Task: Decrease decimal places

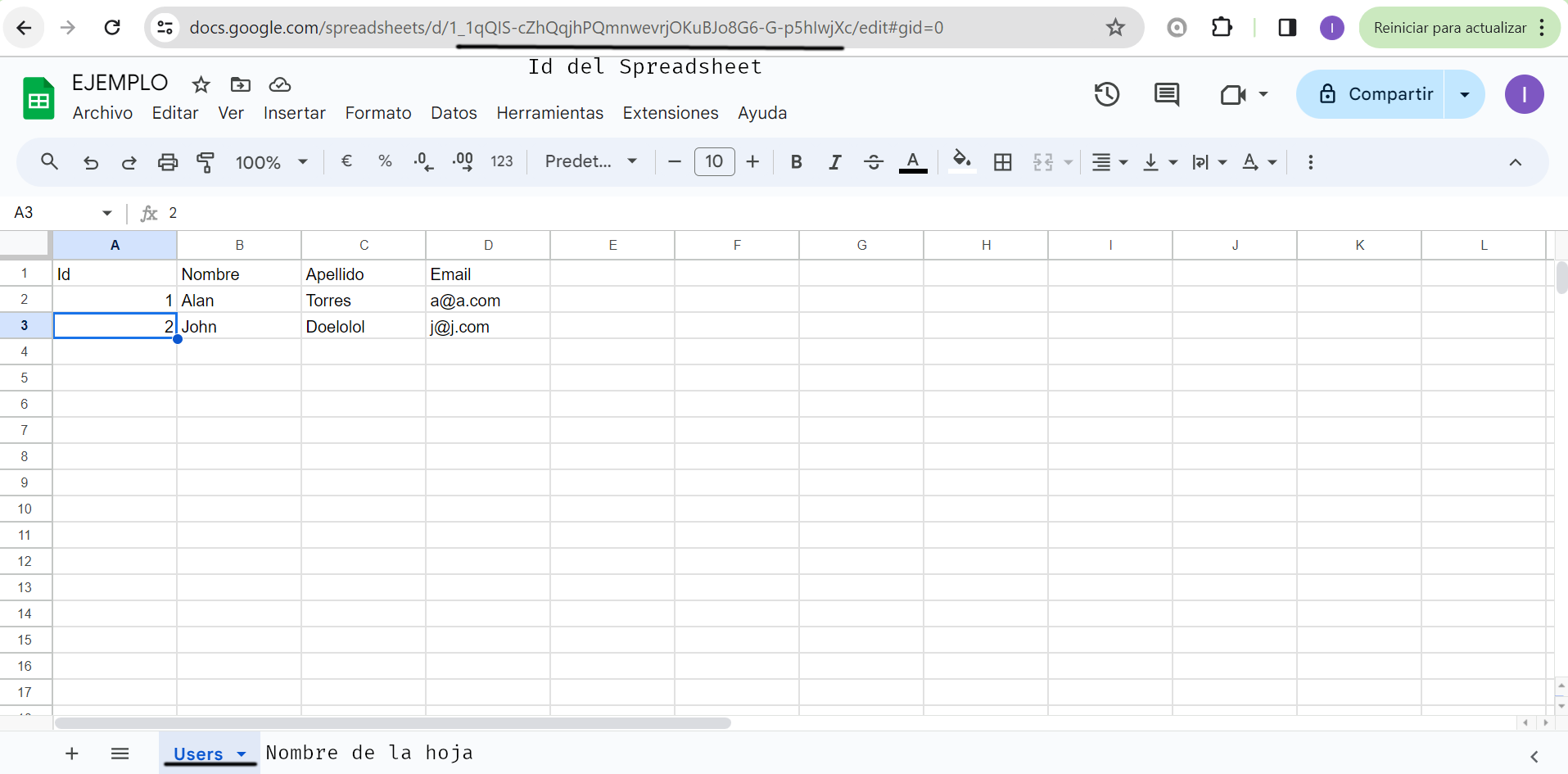Action: pyautogui.click(x=423, y=161)
